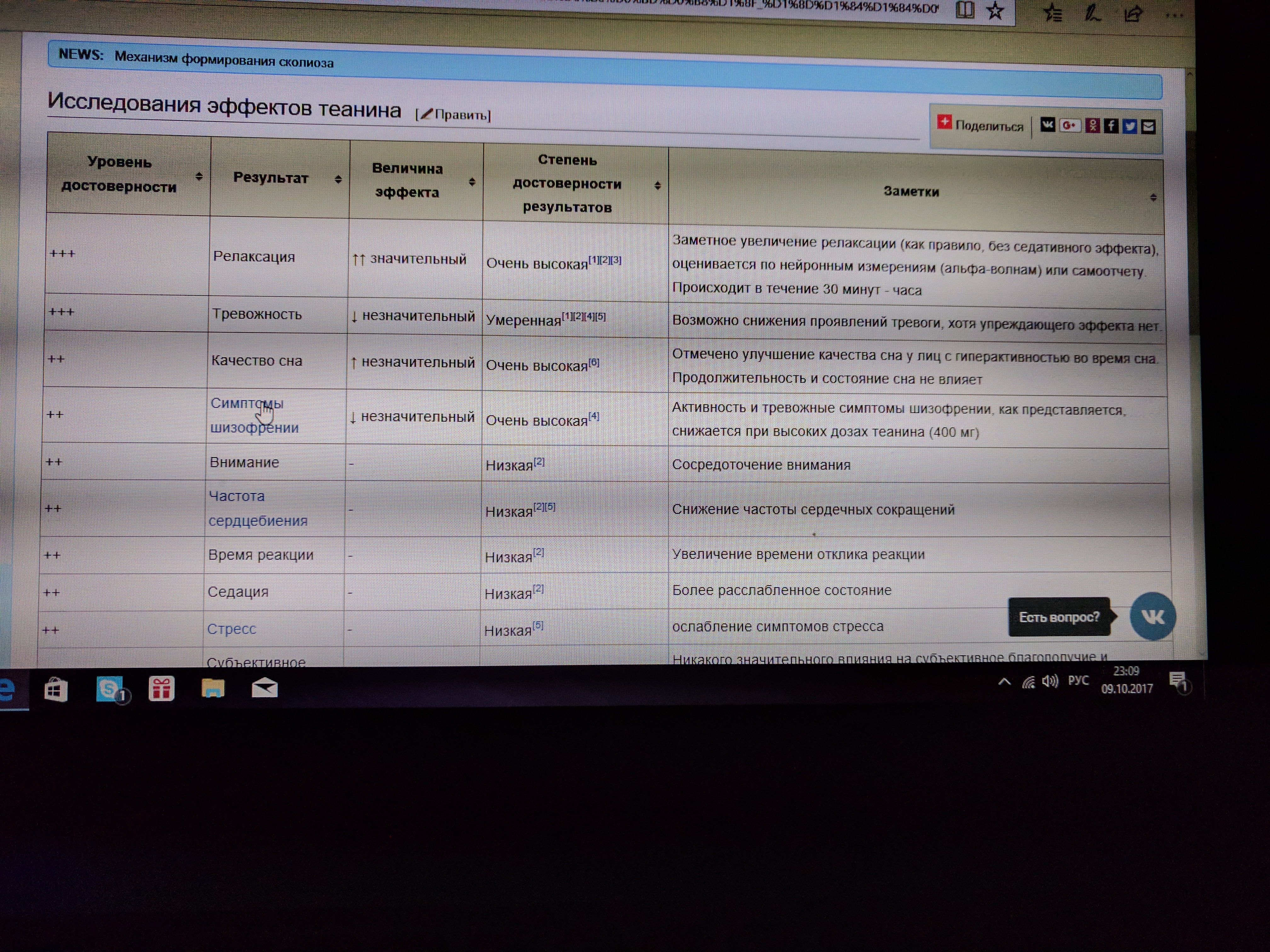The width and height of the screenshot is (1270, 952).
Task: Click the VK share icon
Action: pos(1047,125)
